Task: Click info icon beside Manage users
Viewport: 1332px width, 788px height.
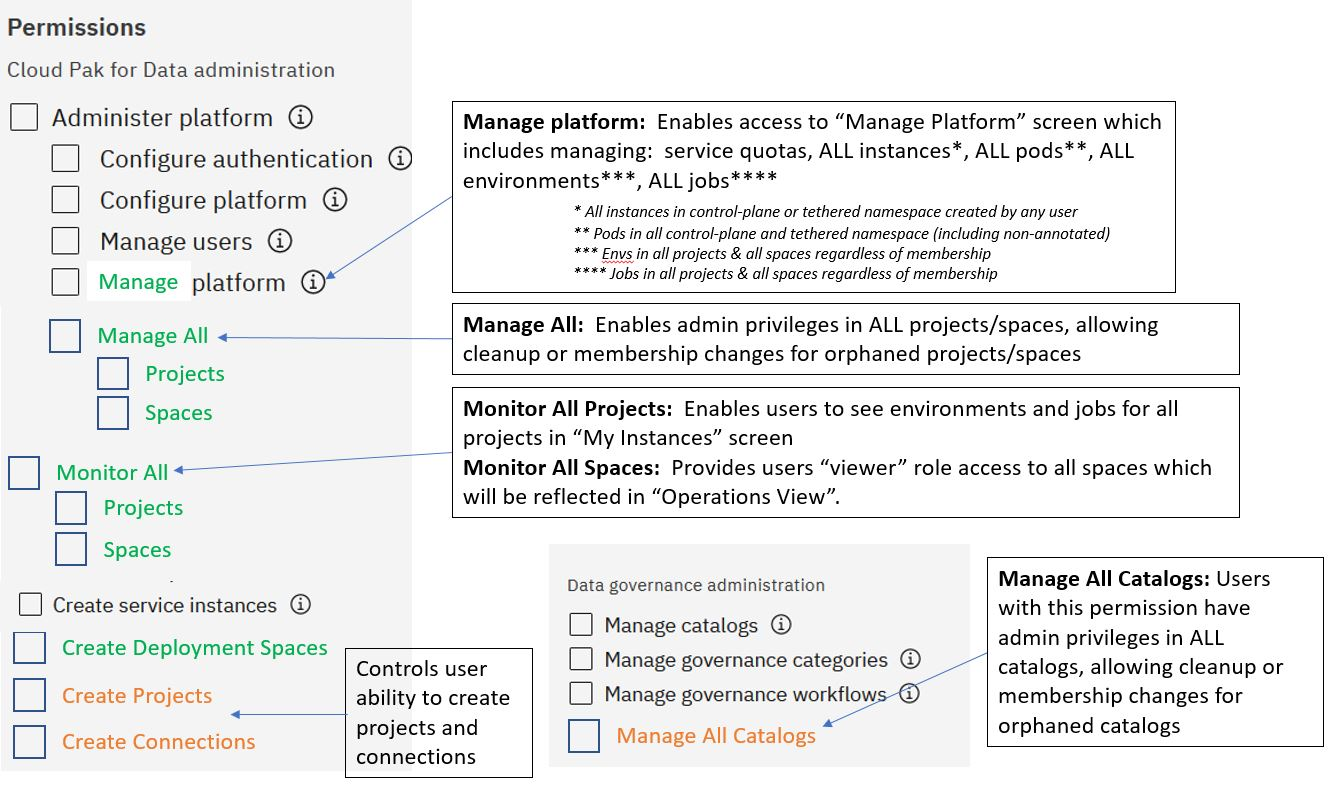Action: pyautogui.click(x=280, y=241)
